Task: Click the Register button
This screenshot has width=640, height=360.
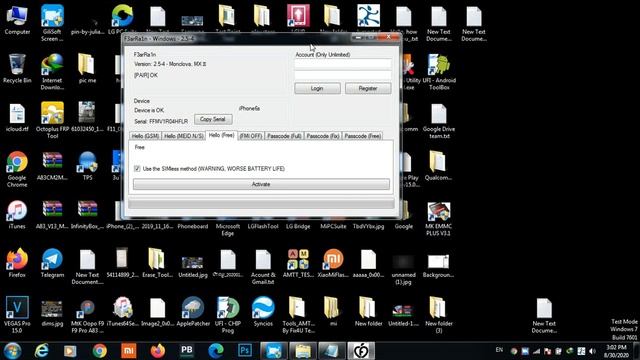Action: 368,88
